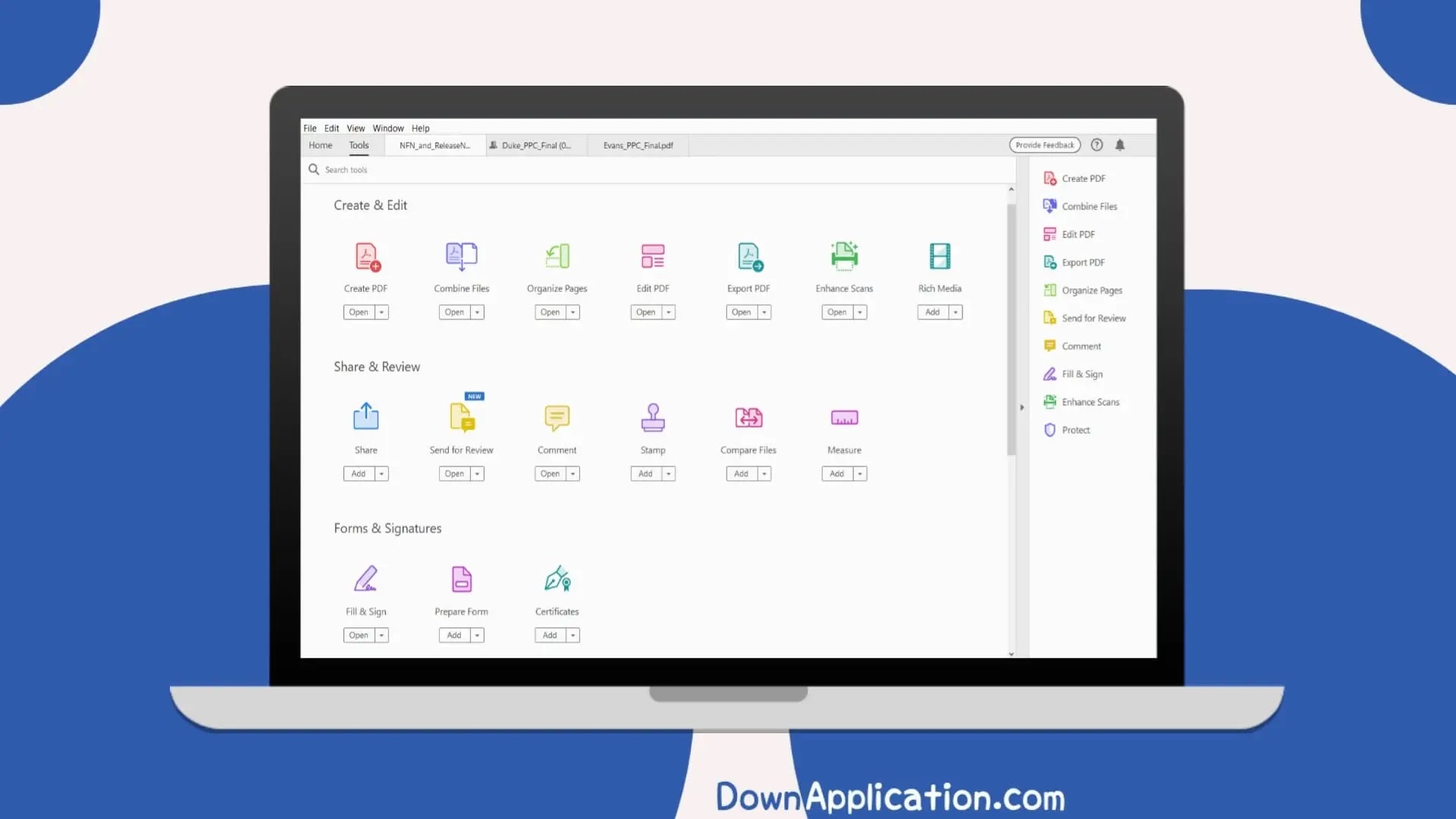Click the scrollbar down arrow
Viewport: 1456px width, 819px height.
[x=1011, y=654]
